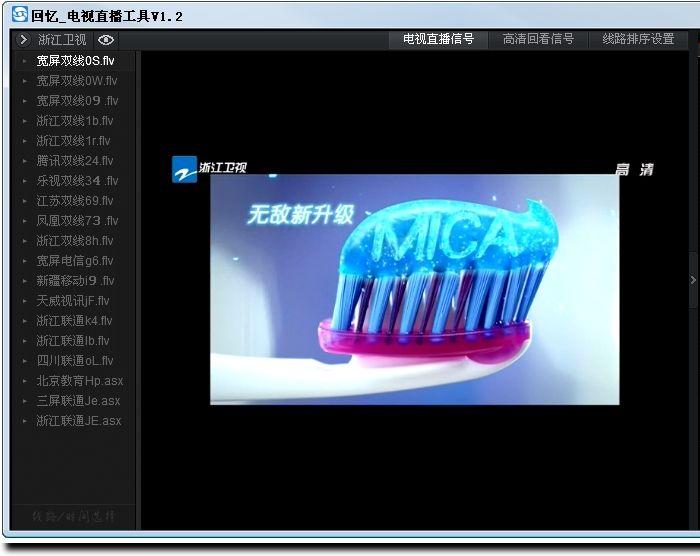700x556 pixels.
Task: Select the 四川联通oL.flv stream
Action: click(x=75, y=361)
